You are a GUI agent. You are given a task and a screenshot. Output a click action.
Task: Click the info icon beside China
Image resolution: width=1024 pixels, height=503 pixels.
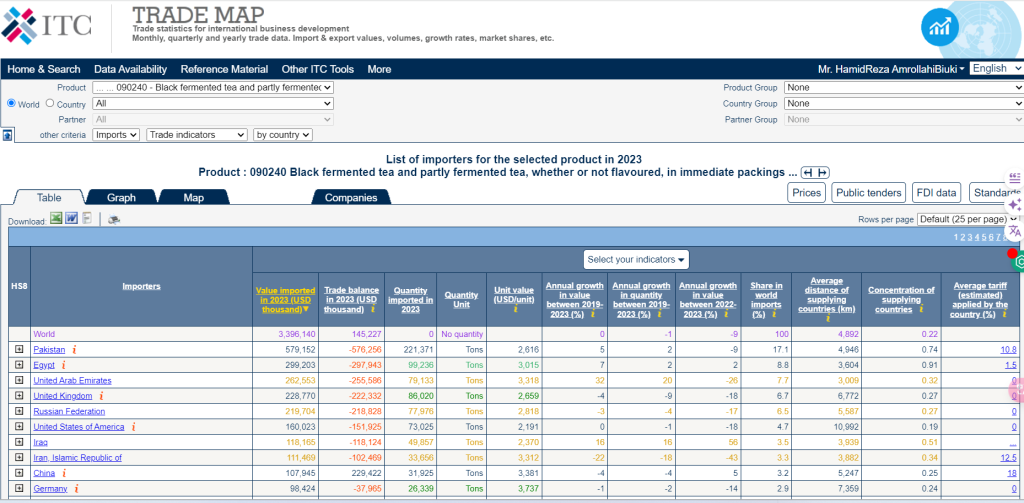tap(64, 473)
